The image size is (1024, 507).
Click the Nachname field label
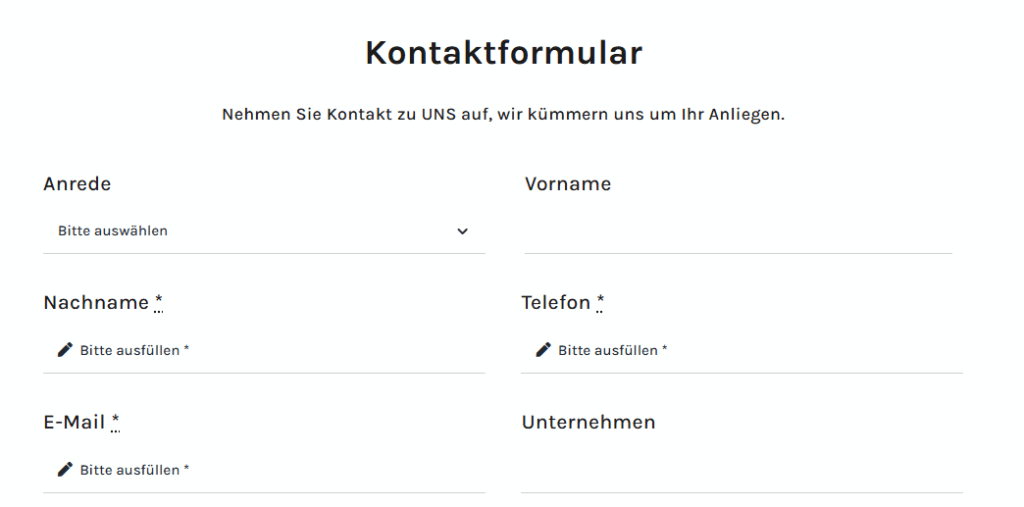(x=96, y=303)
